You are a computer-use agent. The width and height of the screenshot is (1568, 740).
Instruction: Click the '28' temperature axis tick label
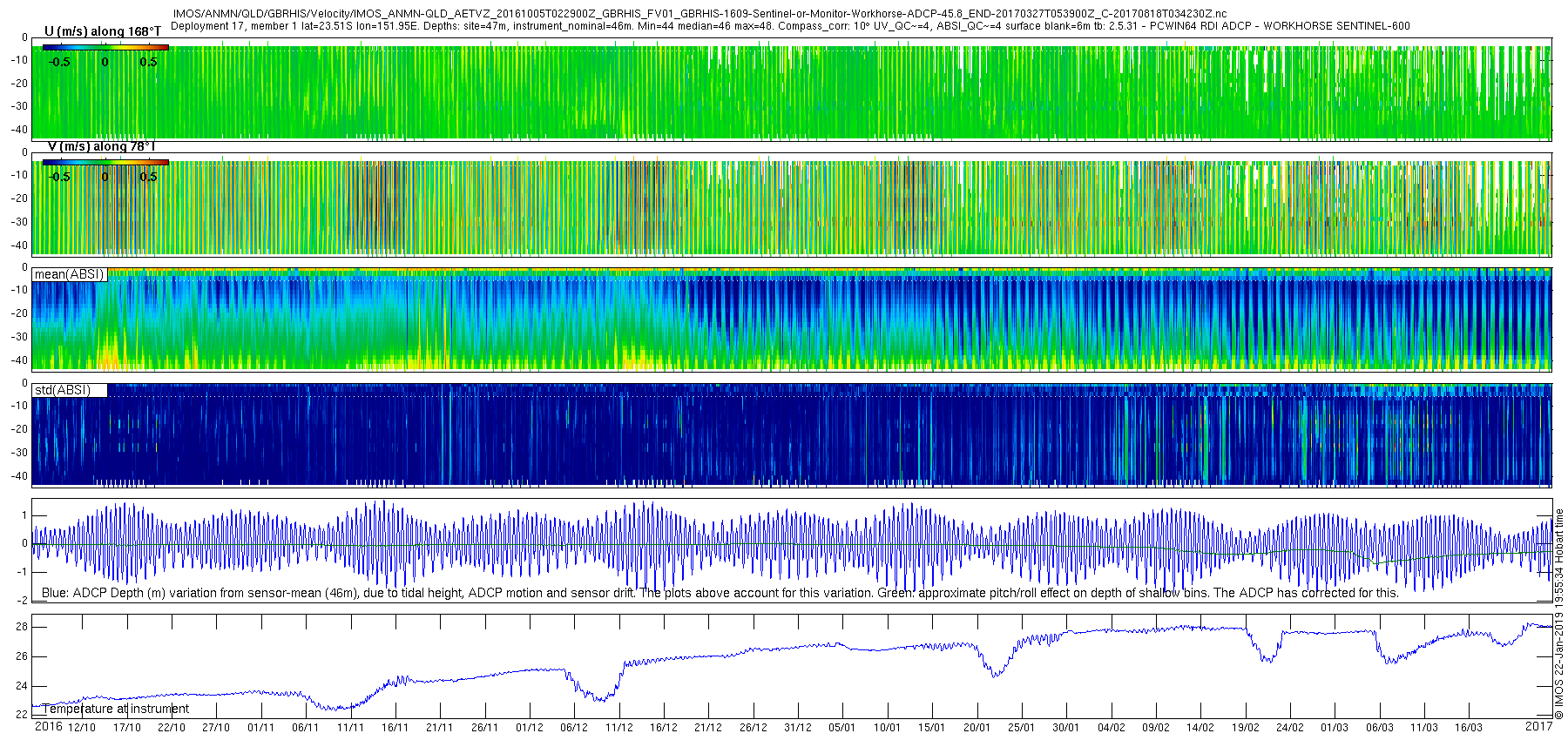click(22, 627)
